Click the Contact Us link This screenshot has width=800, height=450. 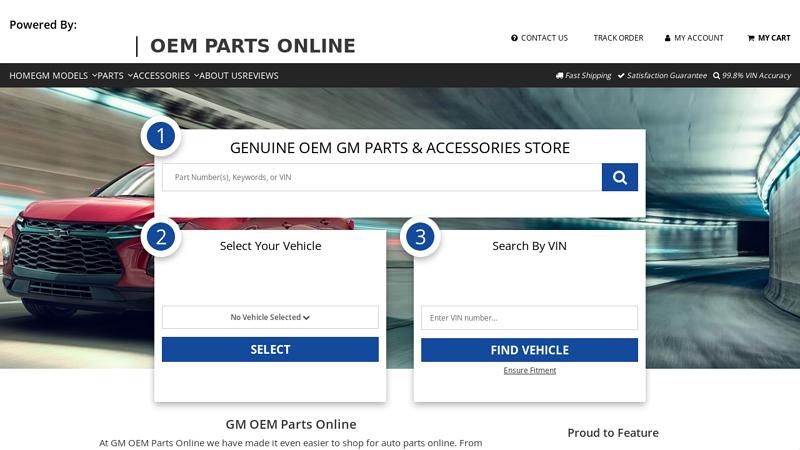(544, 38)
